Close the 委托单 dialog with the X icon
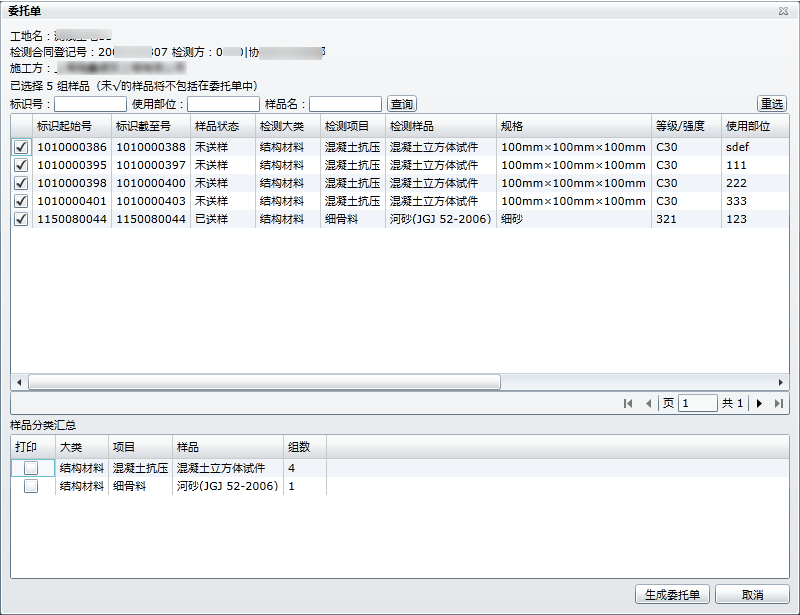 tap(783, 10)
